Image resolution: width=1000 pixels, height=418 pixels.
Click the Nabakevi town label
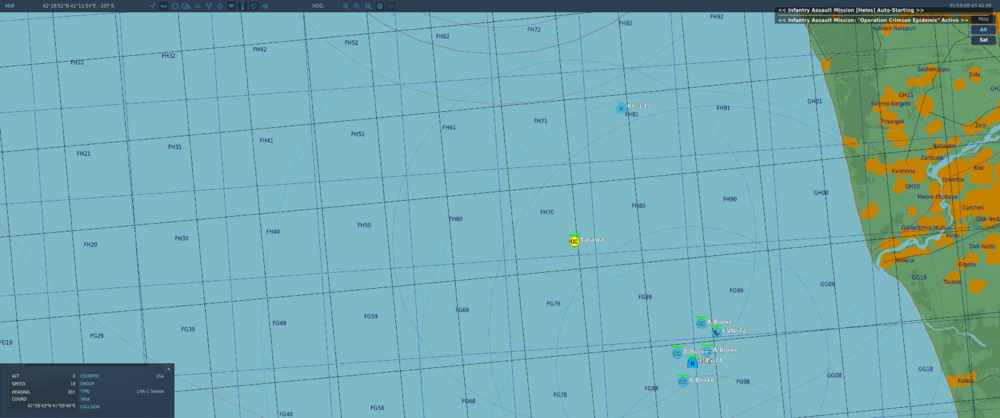pyautogui.click(x=945, y=146)
